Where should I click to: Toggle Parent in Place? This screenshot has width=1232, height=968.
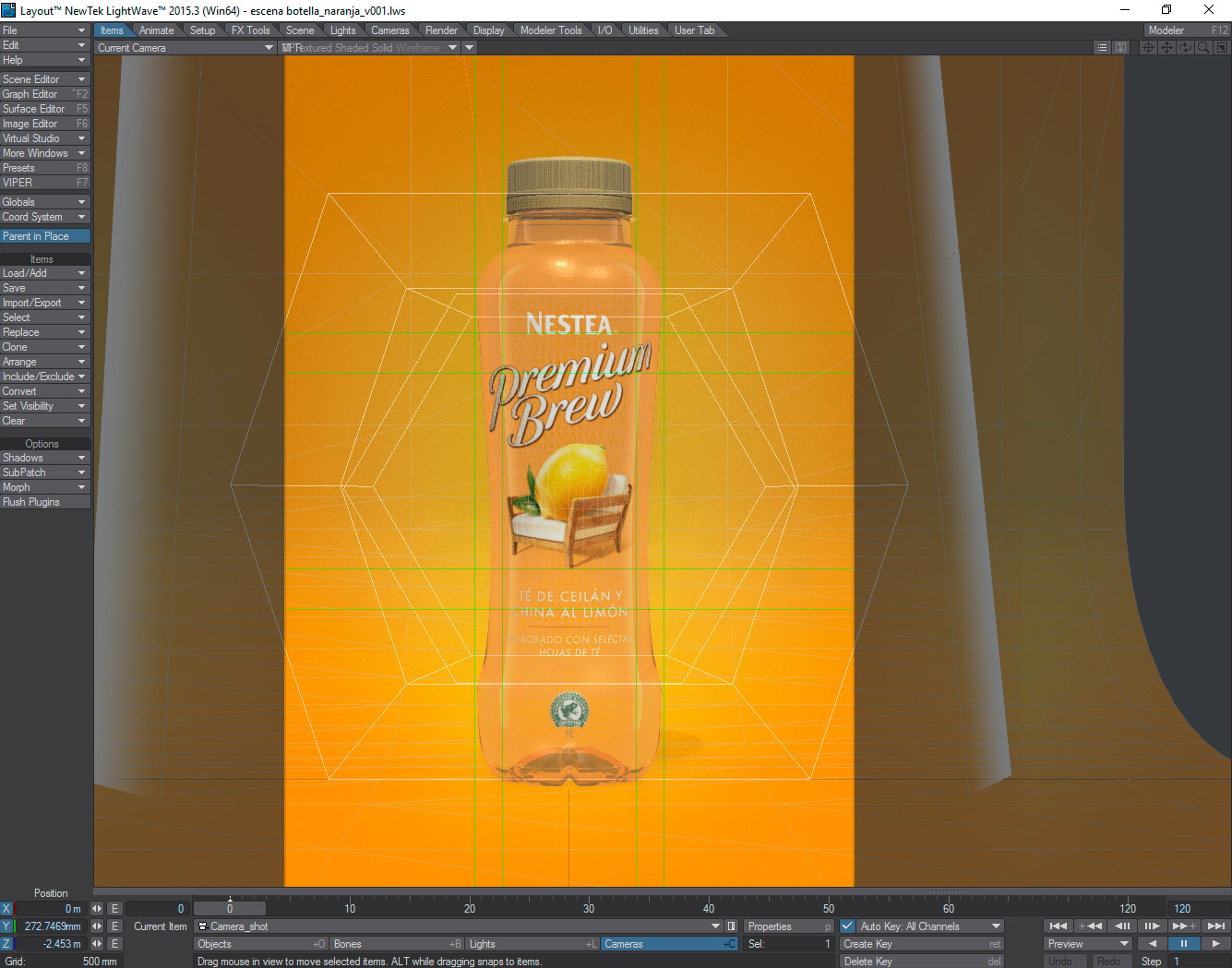(45, 236)
